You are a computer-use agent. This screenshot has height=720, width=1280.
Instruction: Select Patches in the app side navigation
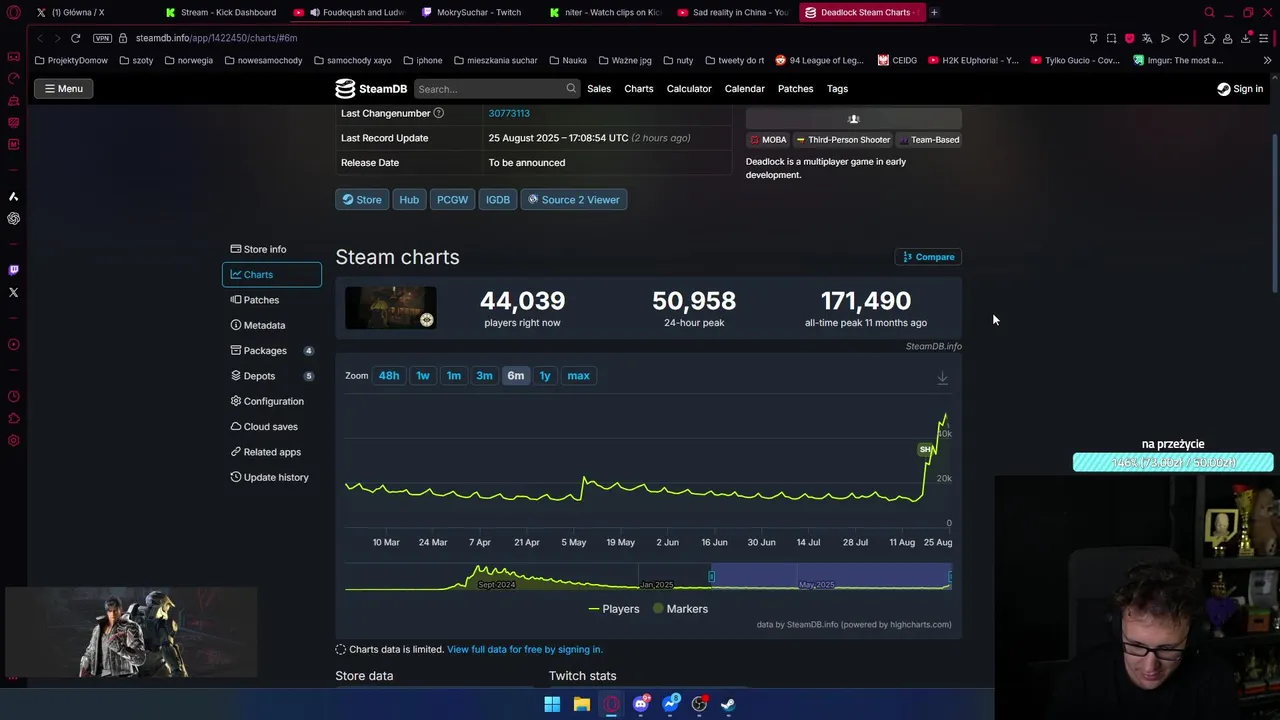pyautogui.click(x=272, y=300)
